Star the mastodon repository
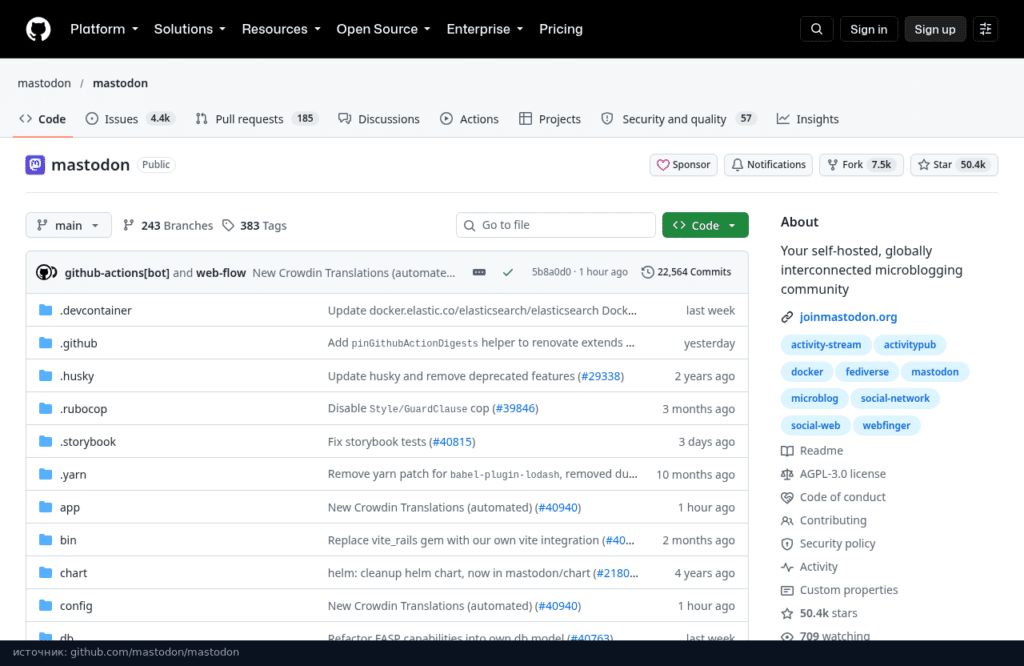The image size is (1024, 666). (954, 165)
